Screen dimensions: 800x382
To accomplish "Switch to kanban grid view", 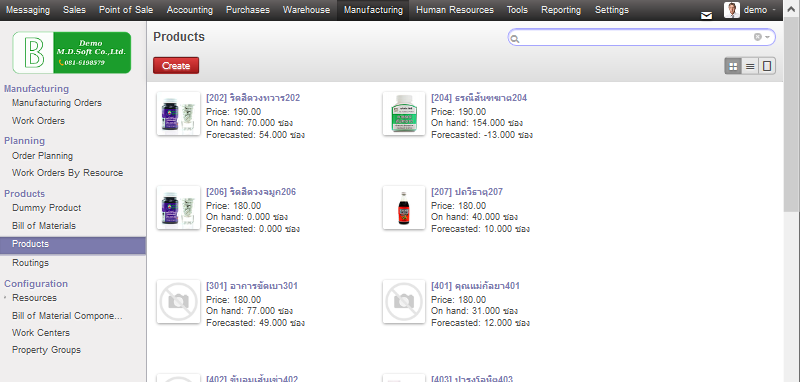I will 733,66.
